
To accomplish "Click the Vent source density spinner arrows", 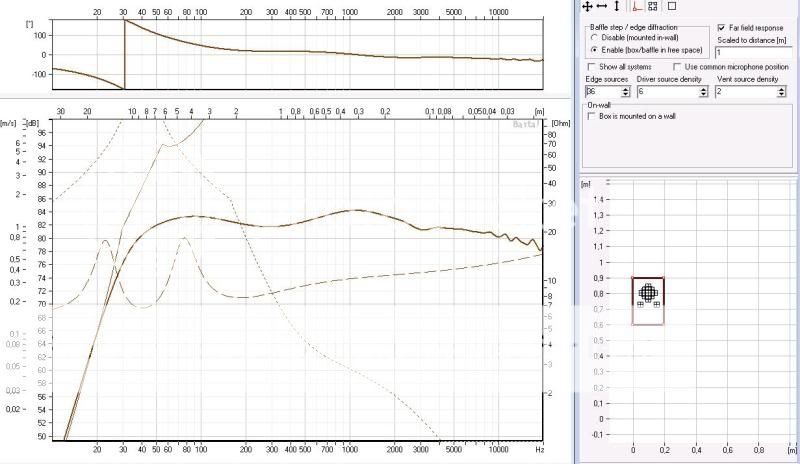I will [x=783, y=91].
